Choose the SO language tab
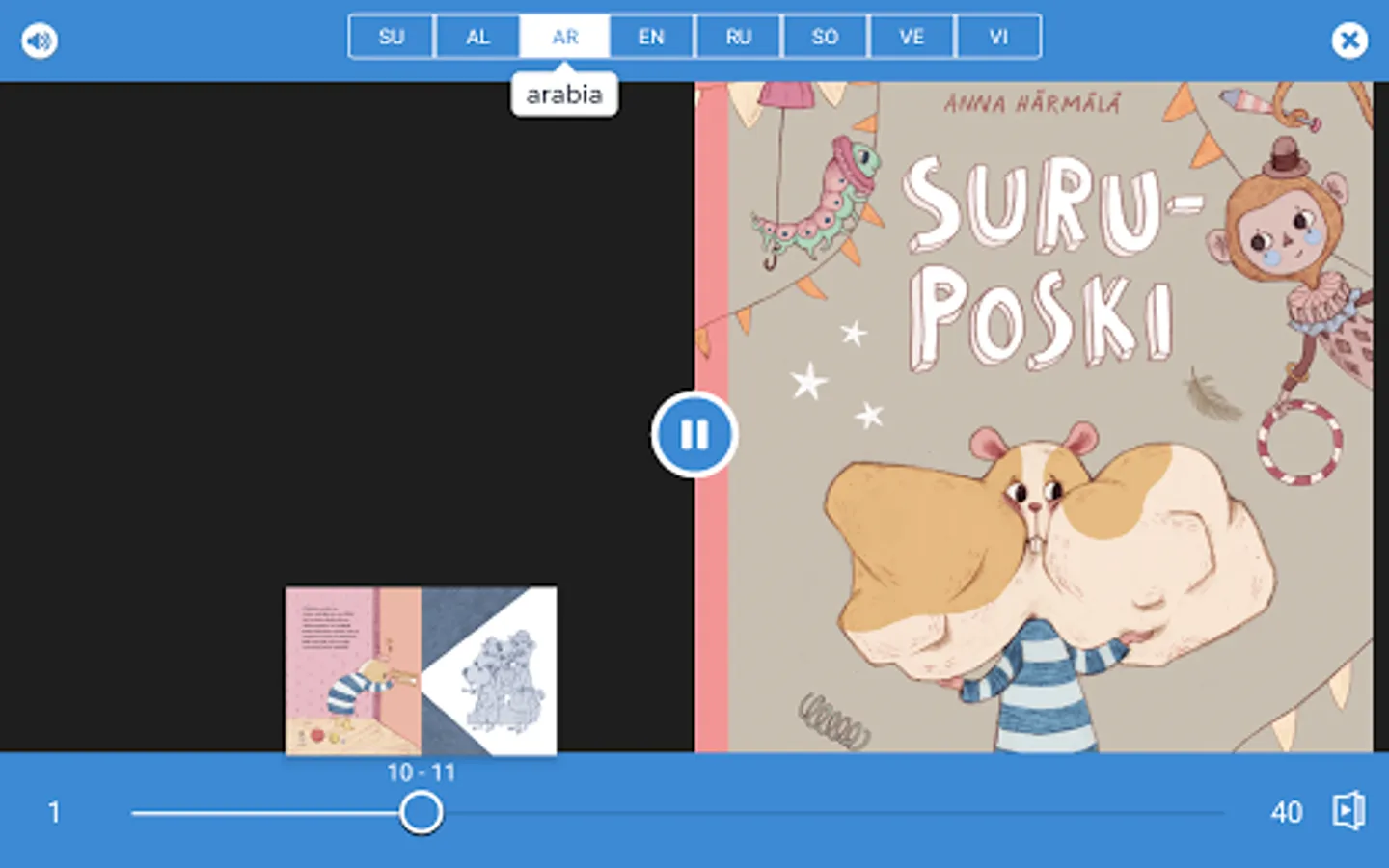The height and width of the screenshot is (868, 1389). 825,37
